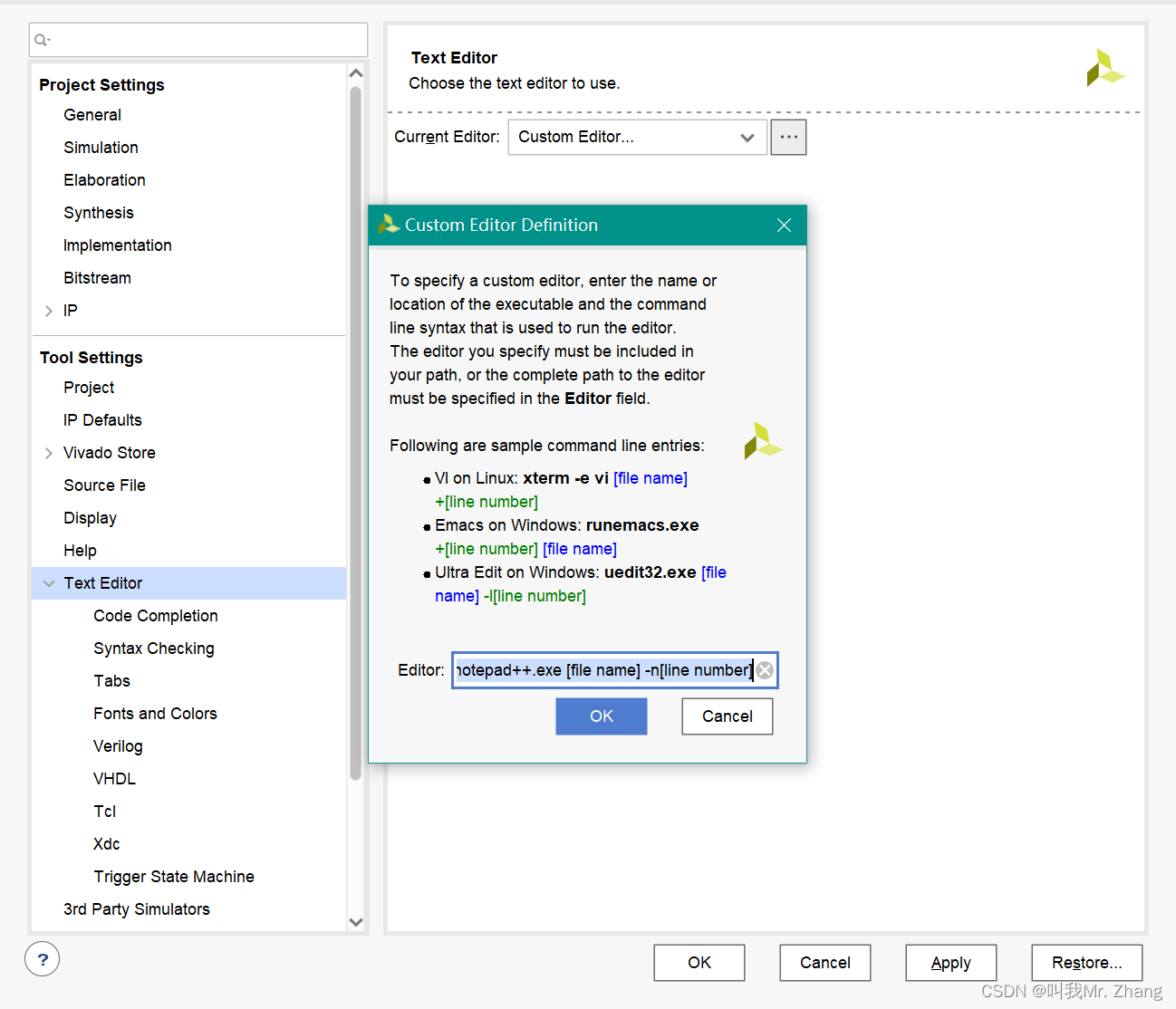Click the settings tree scrollbar thumb
Image resolution: width=1176 pixels, height=1009 pixels.
tap(355, 433)
